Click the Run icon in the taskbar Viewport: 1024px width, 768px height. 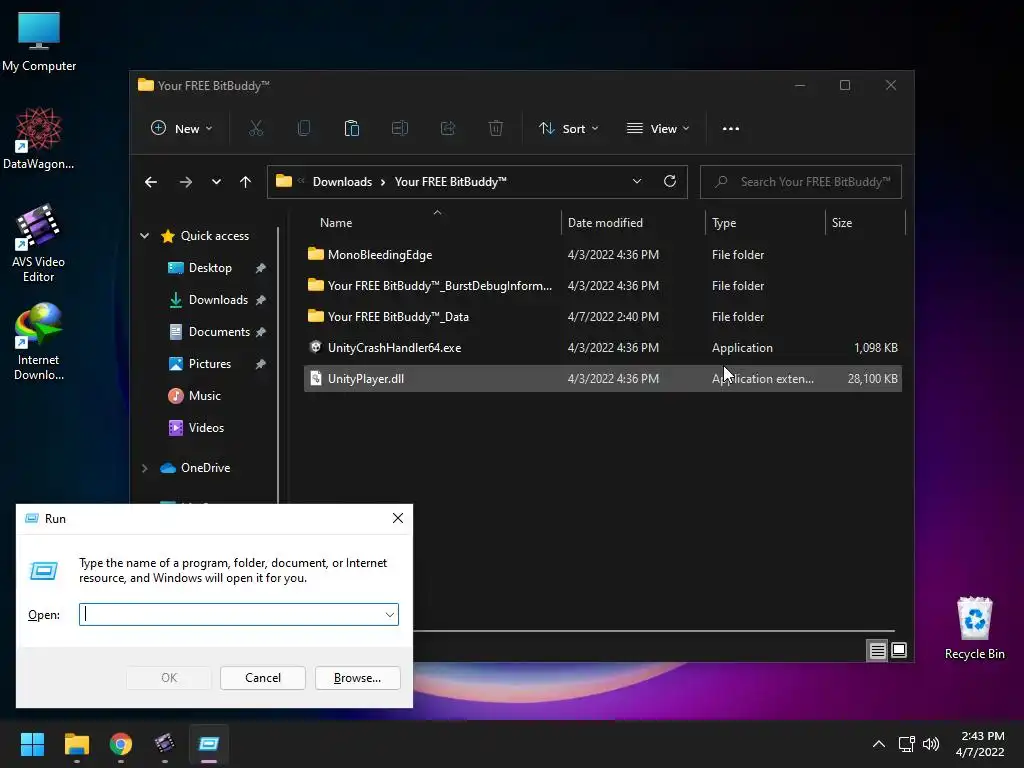(x=209, y=744)
